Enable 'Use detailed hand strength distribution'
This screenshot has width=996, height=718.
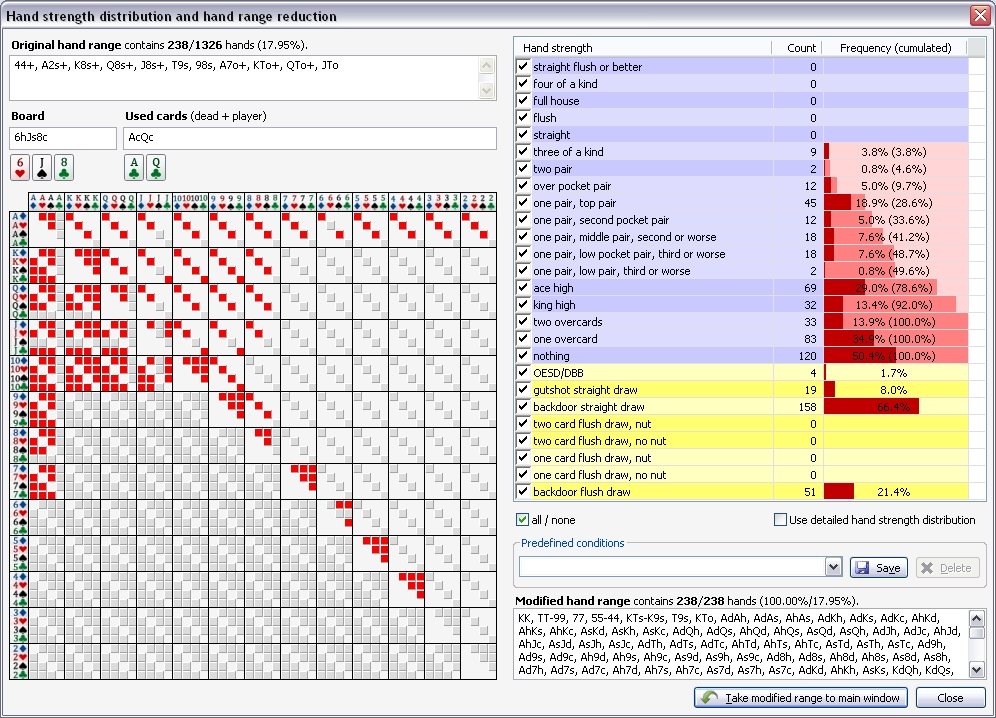(780, 519)
